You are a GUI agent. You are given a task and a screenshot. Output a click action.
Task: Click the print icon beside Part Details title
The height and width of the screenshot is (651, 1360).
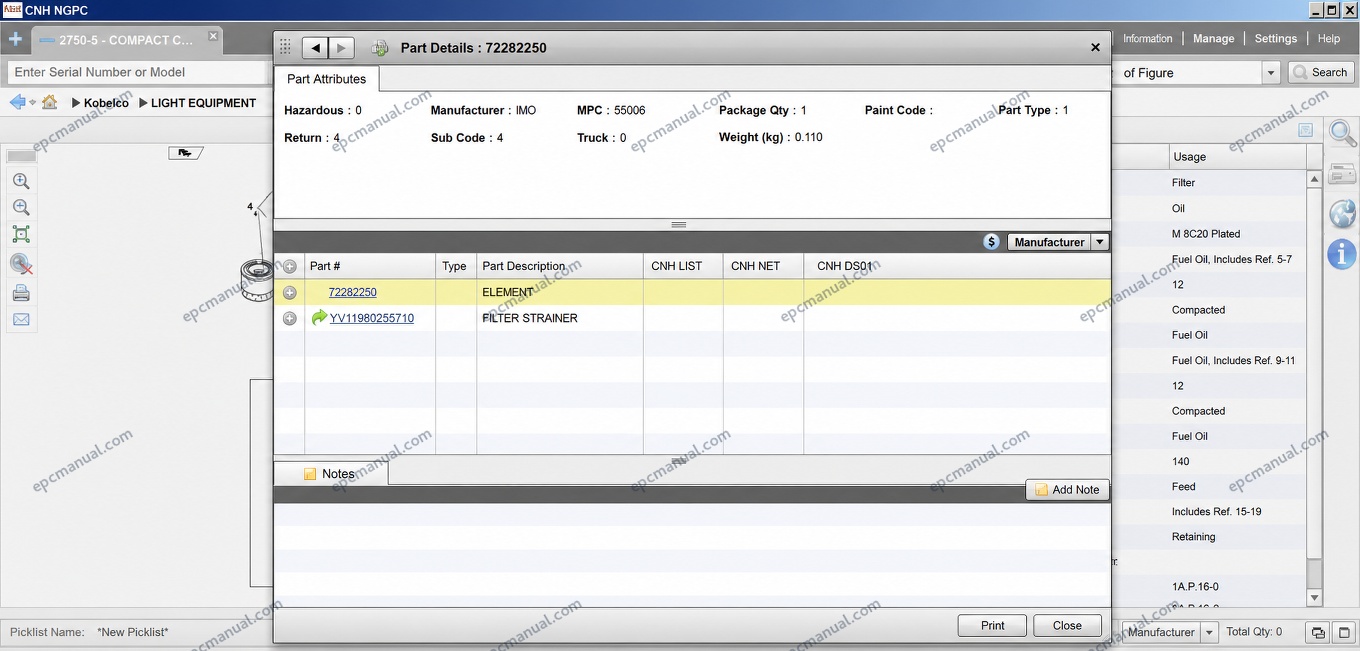click(x=380, y=48)
